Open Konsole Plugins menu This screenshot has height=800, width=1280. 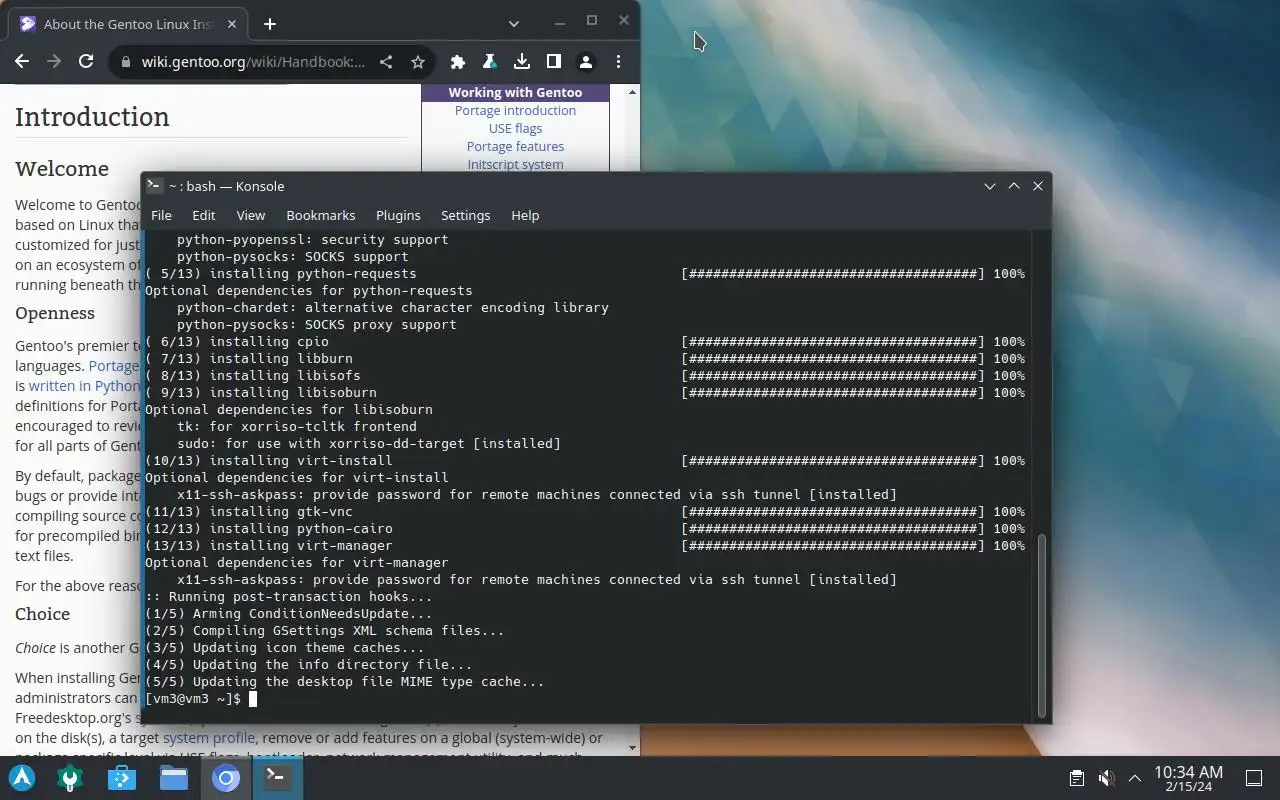398,215
